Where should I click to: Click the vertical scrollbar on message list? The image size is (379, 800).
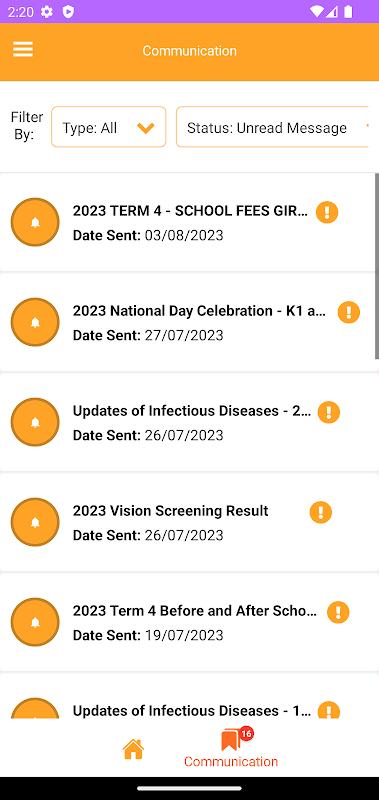[377, 266]
